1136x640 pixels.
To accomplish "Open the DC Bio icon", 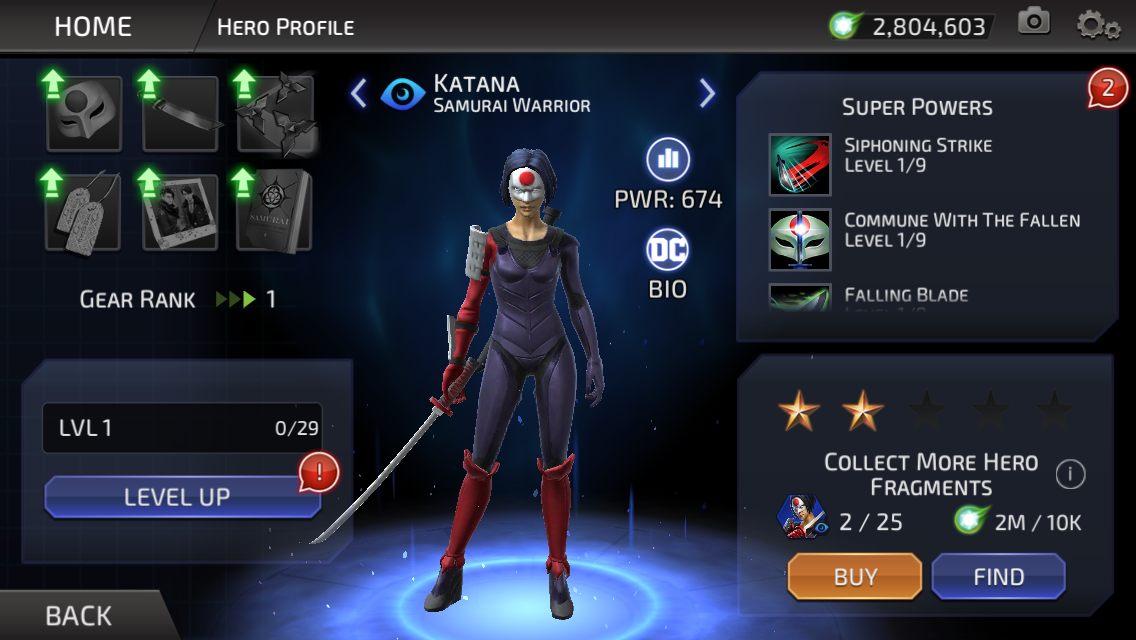I will pyautogui.click(x=667, y=250).
